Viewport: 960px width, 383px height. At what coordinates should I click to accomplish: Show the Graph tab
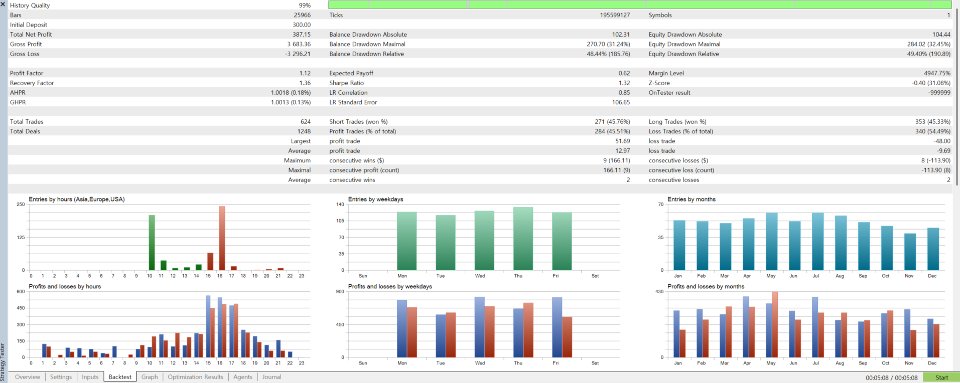click(x=149, y=377)
